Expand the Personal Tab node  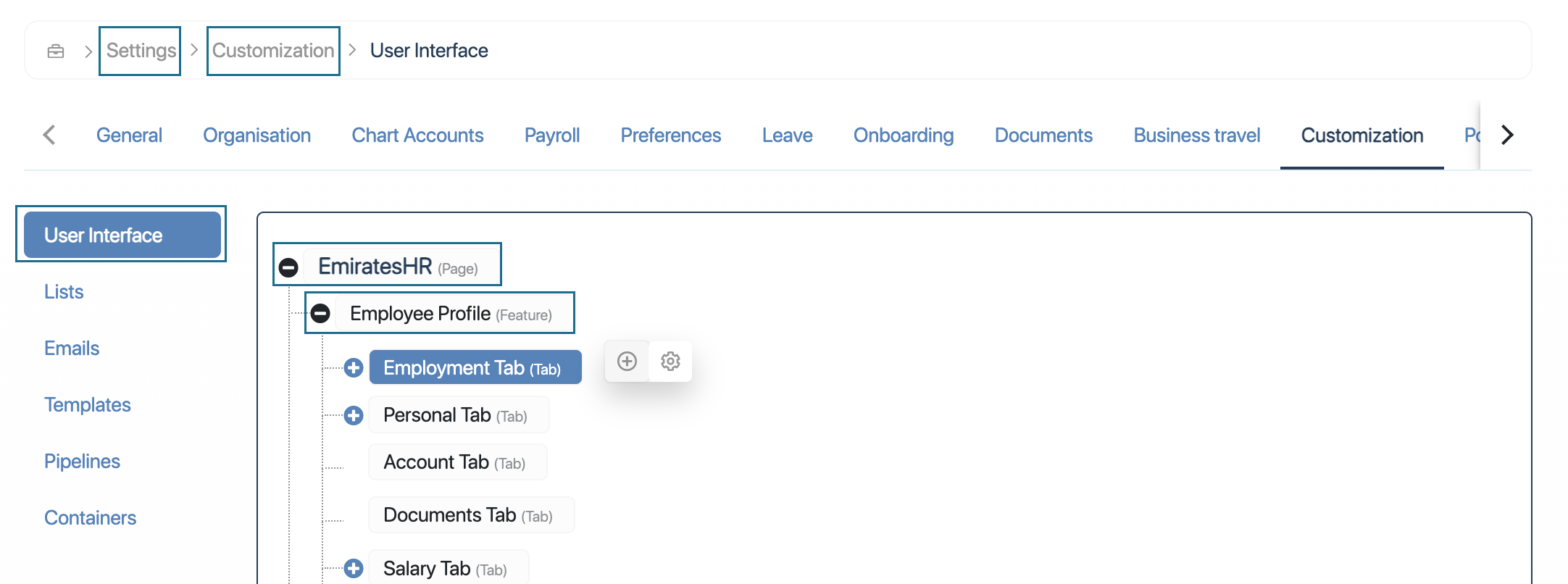click(x=354, y=415)
